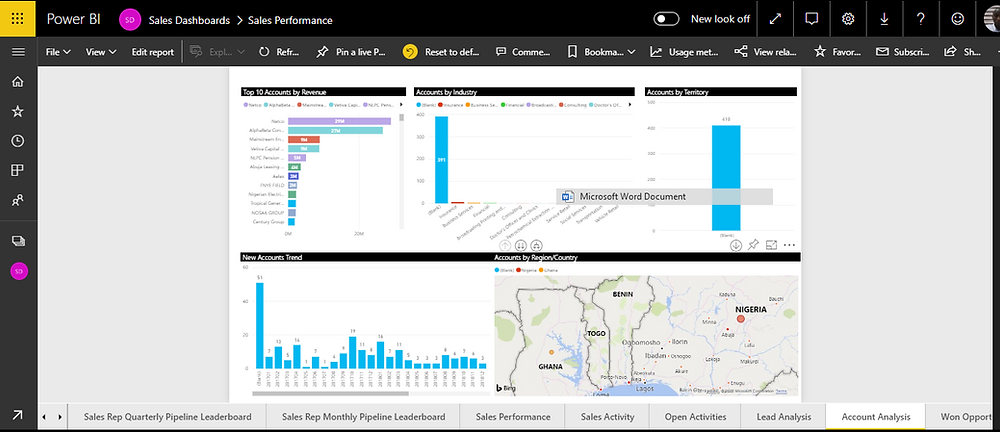Toggle the New look switch
Image resolution: width=1000 pixels, height=432 pixels.
point(666,19)
